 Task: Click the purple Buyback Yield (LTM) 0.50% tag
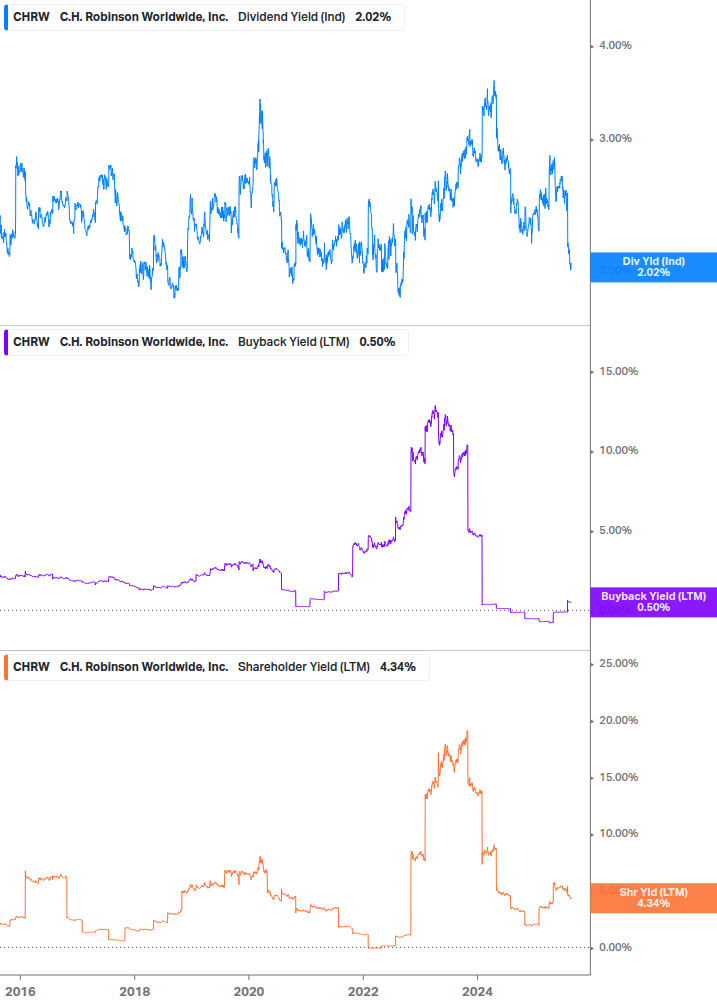tap(654, 602)
